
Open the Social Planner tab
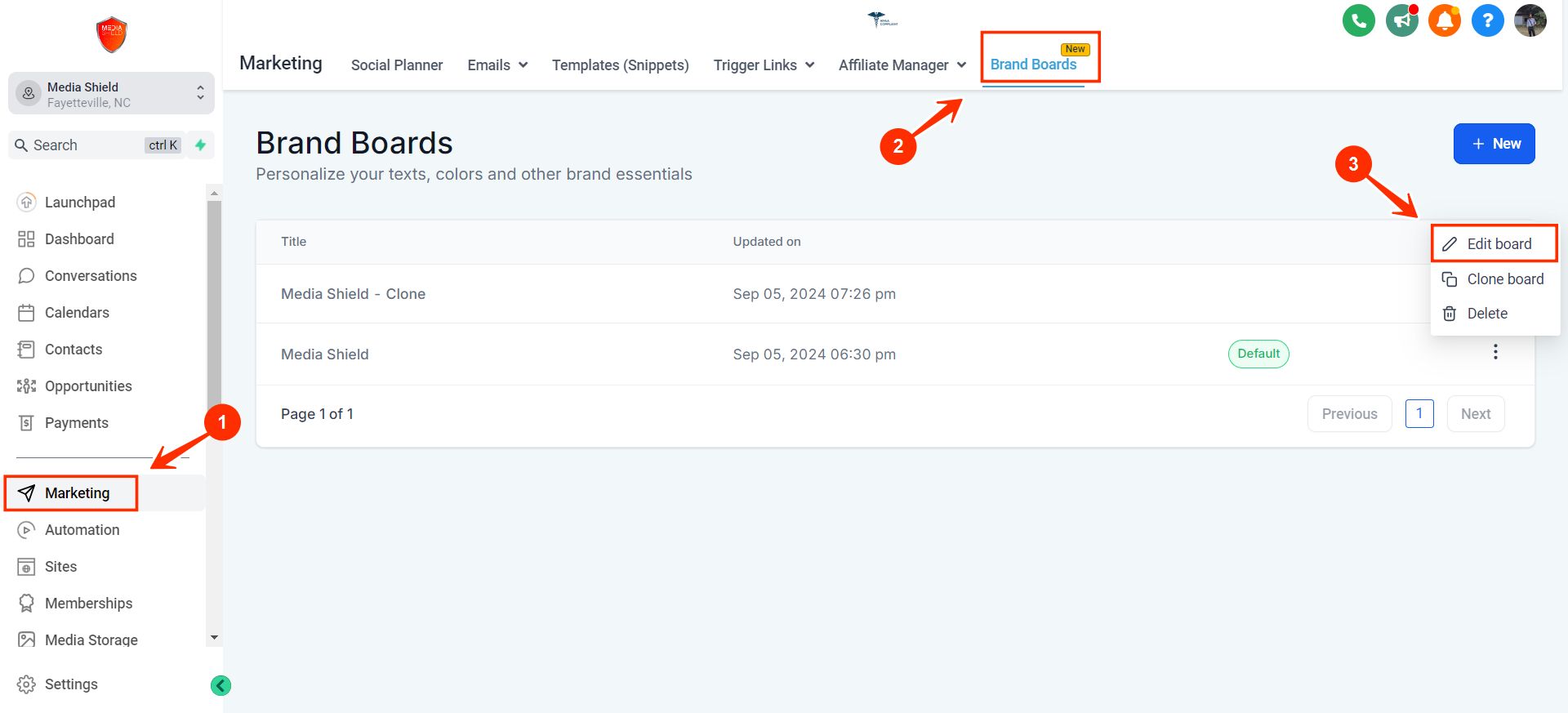tap(397, 65)
